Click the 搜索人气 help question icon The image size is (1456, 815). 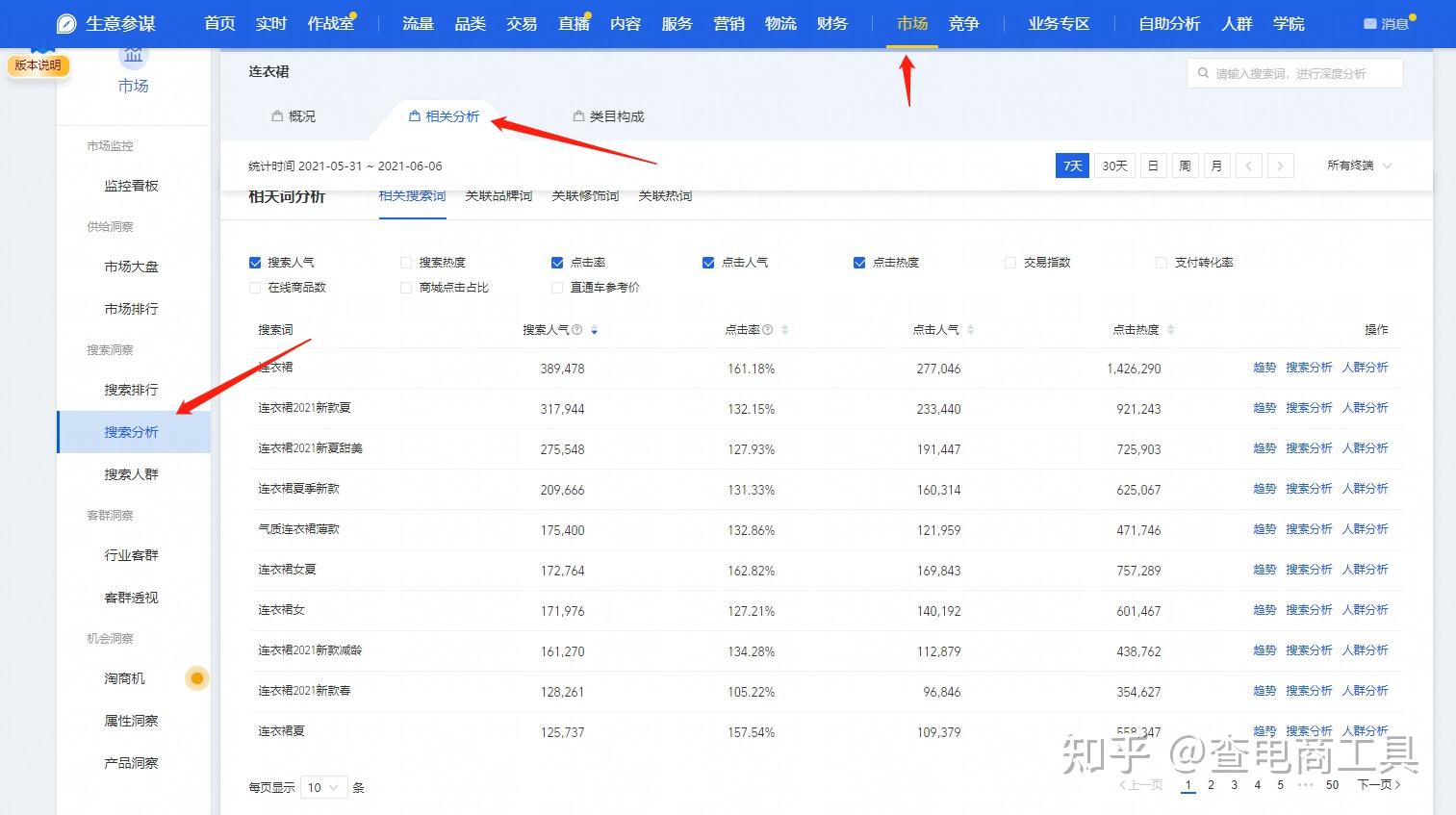(x=577, y=329)
